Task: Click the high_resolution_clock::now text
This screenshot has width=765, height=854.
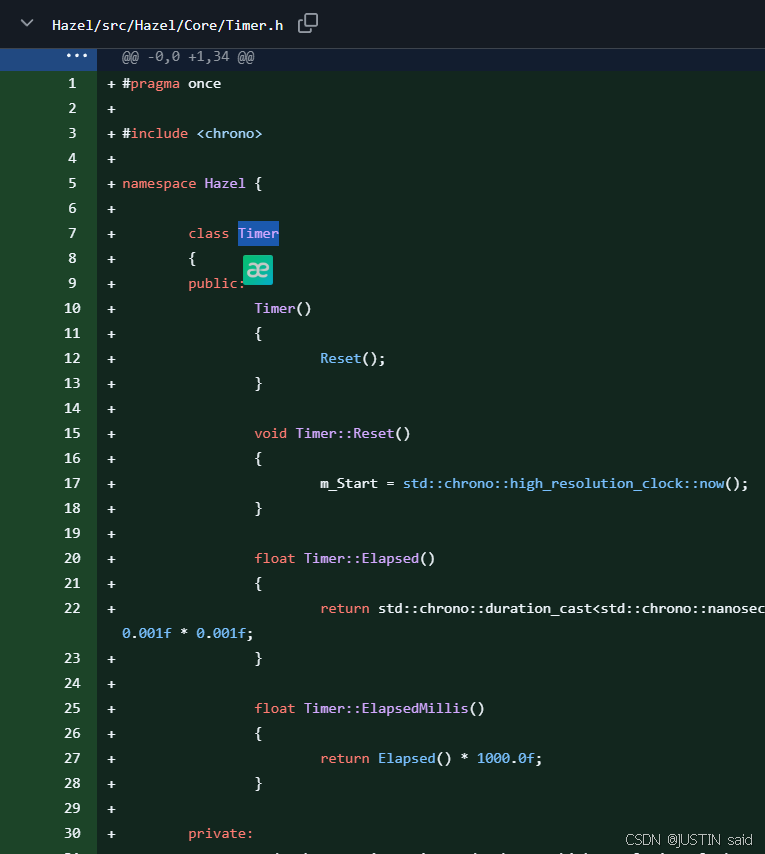Action: pyautogui.click(x=617, y=483)
